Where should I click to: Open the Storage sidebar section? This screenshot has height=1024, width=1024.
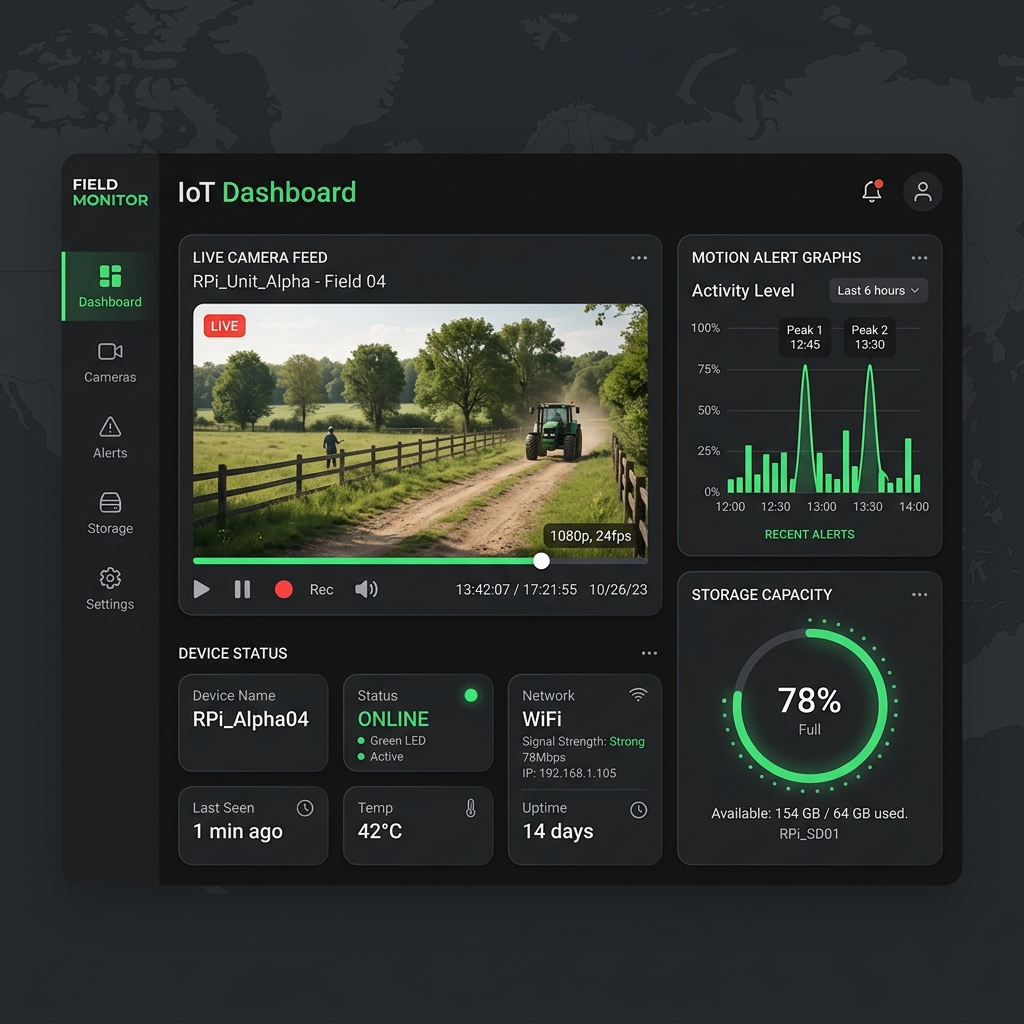[110, 514]
